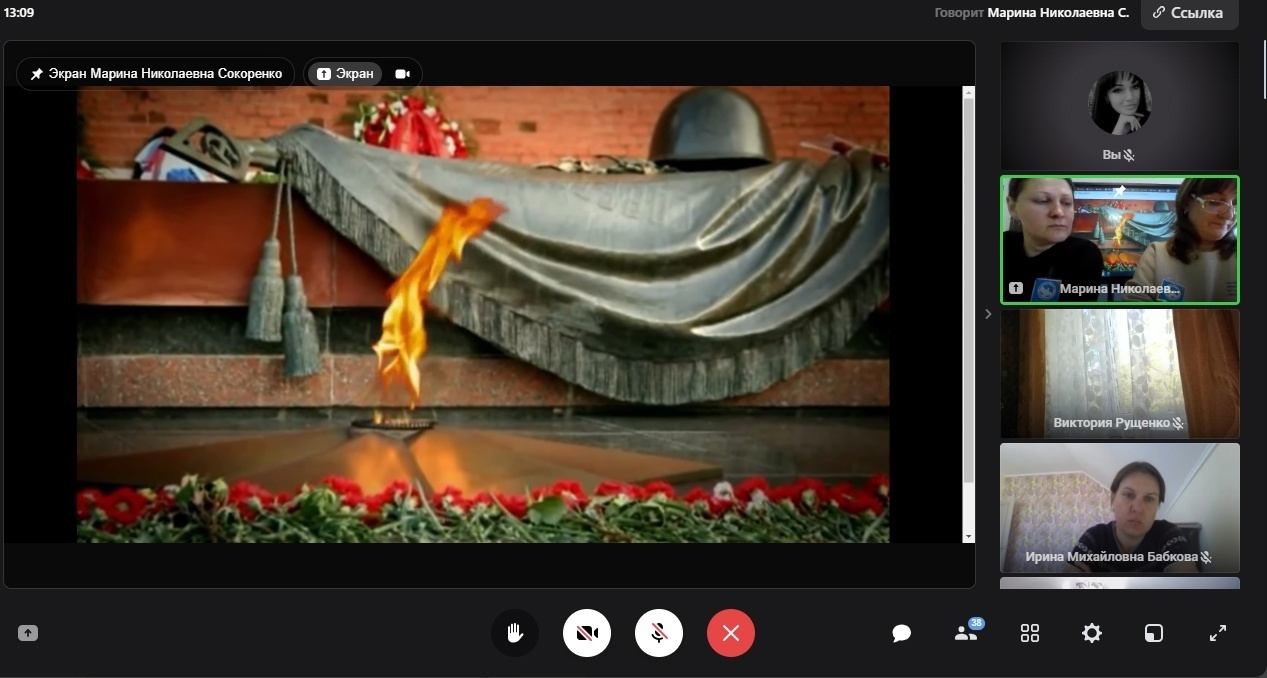Open the chat panel
Image resolution: width=1267 pixels, height=678 pixels.
(x=901, y=633)
